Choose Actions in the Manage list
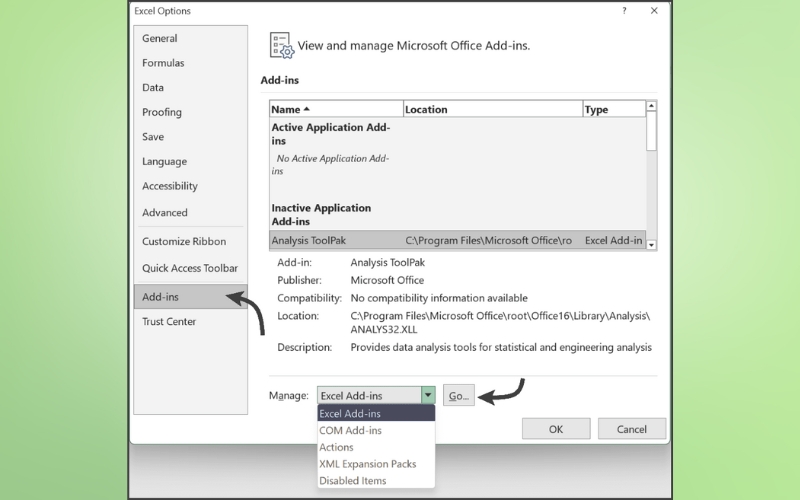Image resolution: width=800 pixels, height=500 pixels. click(376, 447)
